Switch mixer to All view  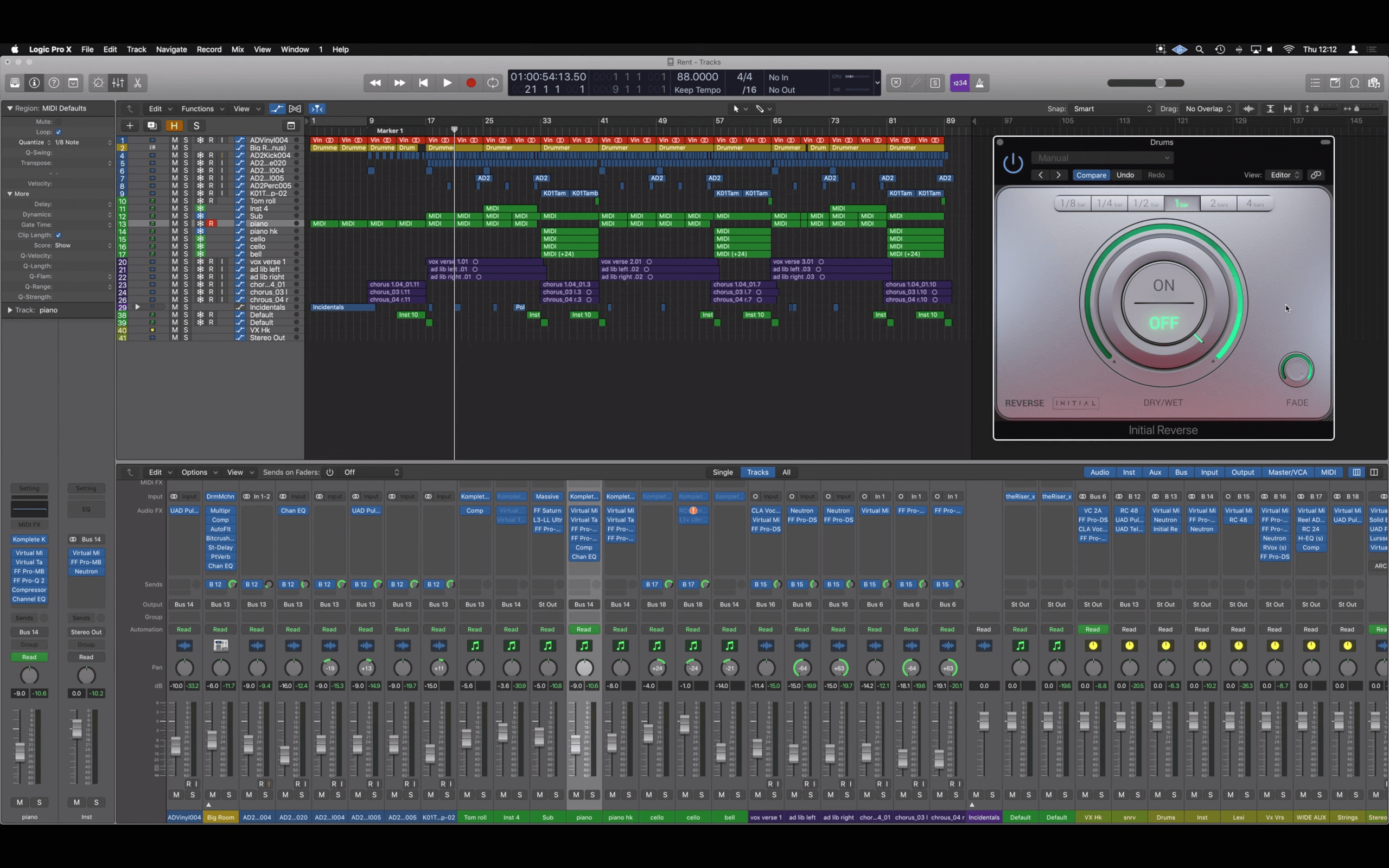786,472
